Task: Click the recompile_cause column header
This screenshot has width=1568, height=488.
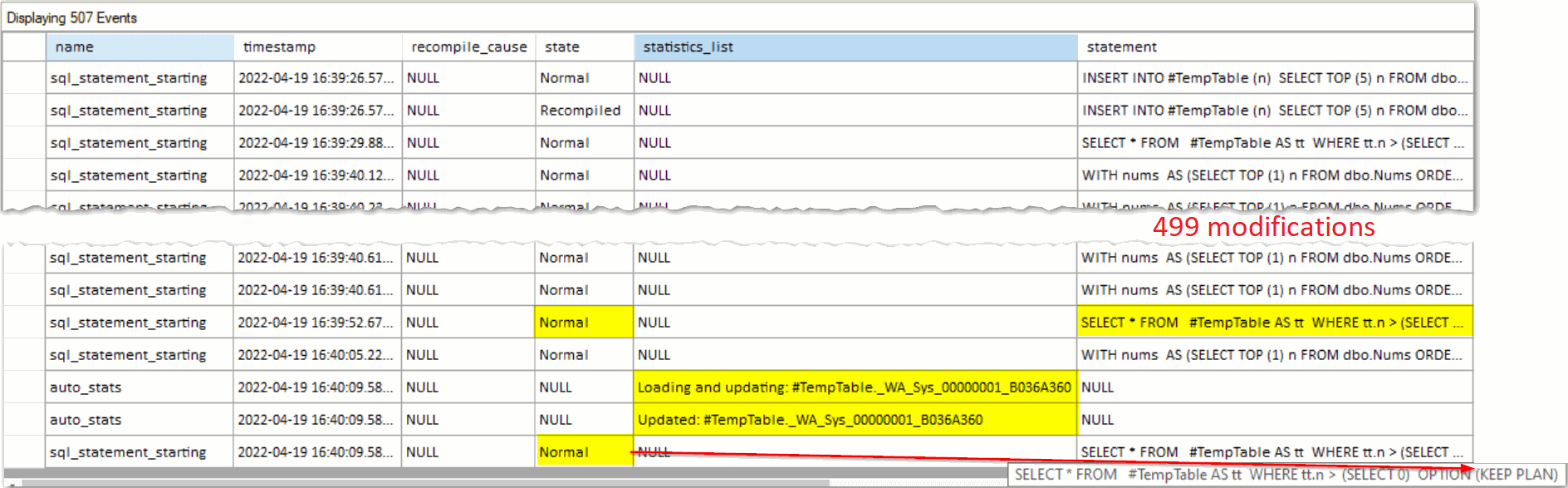Action: (468, 47)
